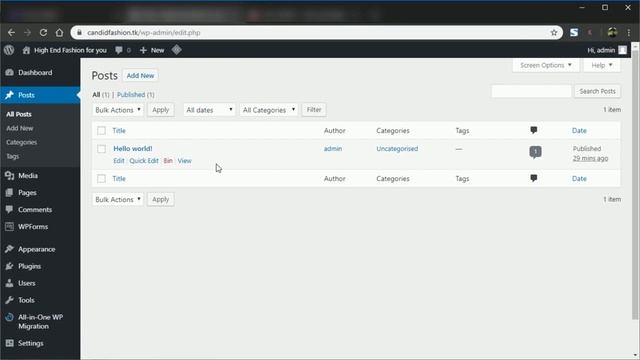Click the bottom Apply button

[160, 199]
